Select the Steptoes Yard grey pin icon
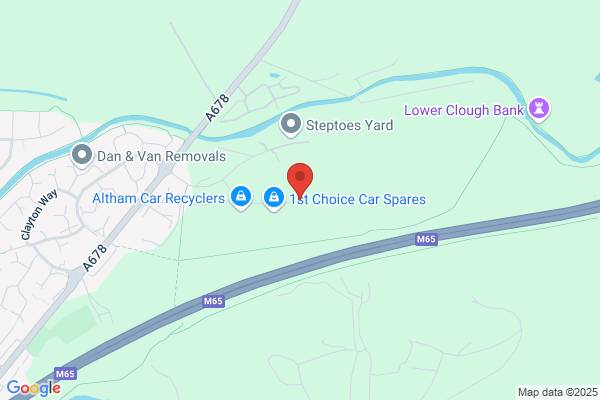The width and height of the screenshot is (600, 400). 291,125
